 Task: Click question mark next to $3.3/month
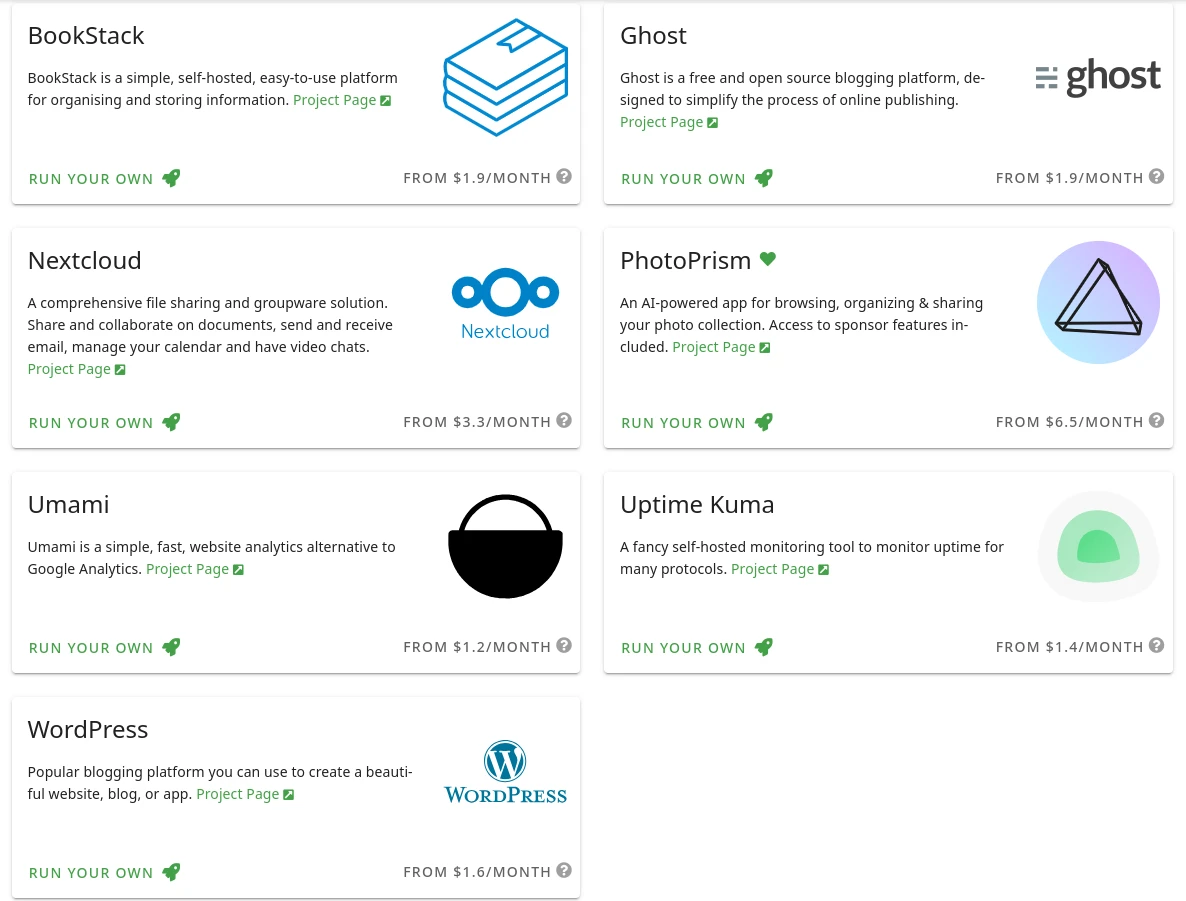point(564,421)
